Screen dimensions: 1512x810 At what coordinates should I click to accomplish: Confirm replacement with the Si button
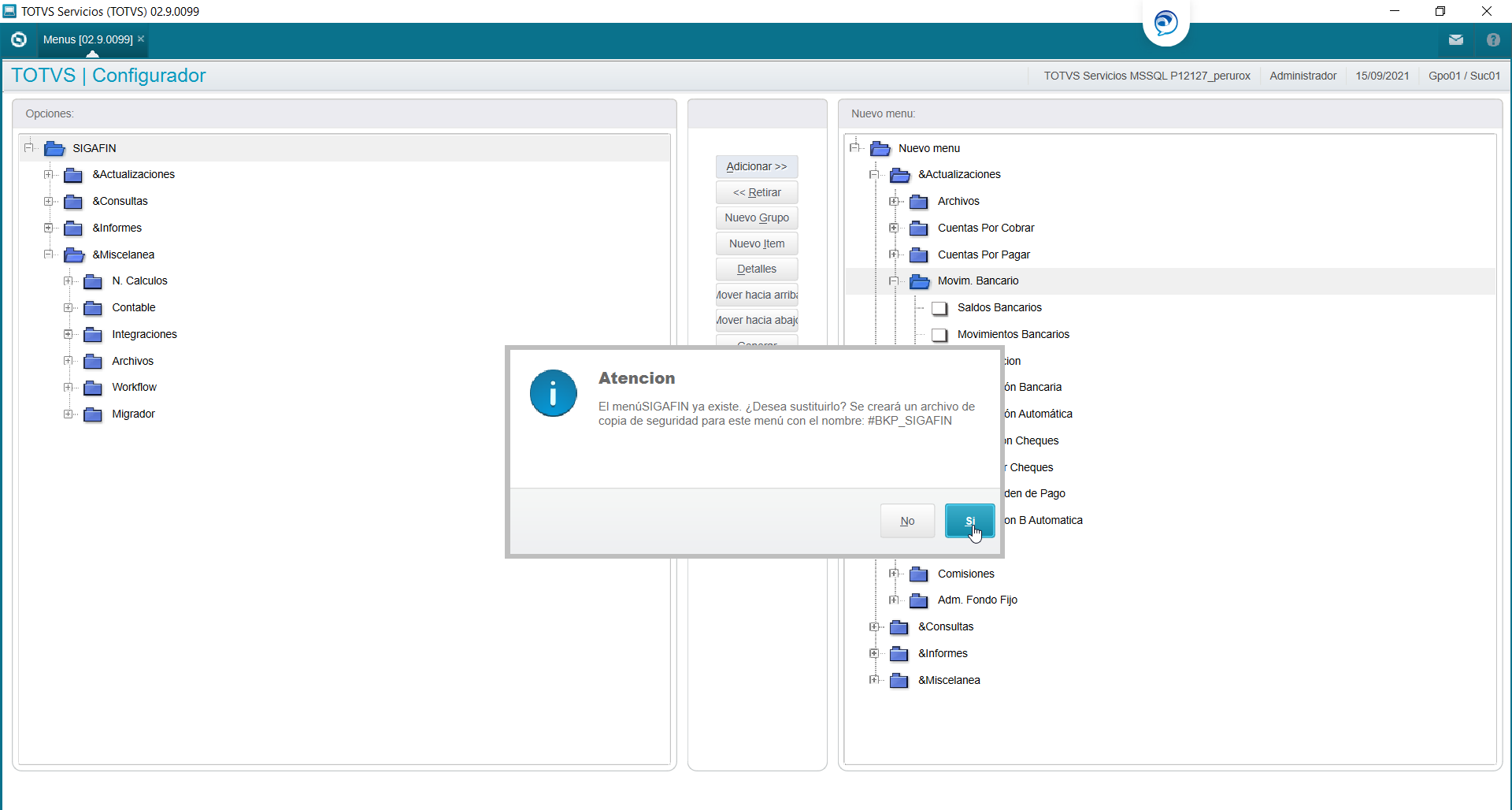pos(969,521)
